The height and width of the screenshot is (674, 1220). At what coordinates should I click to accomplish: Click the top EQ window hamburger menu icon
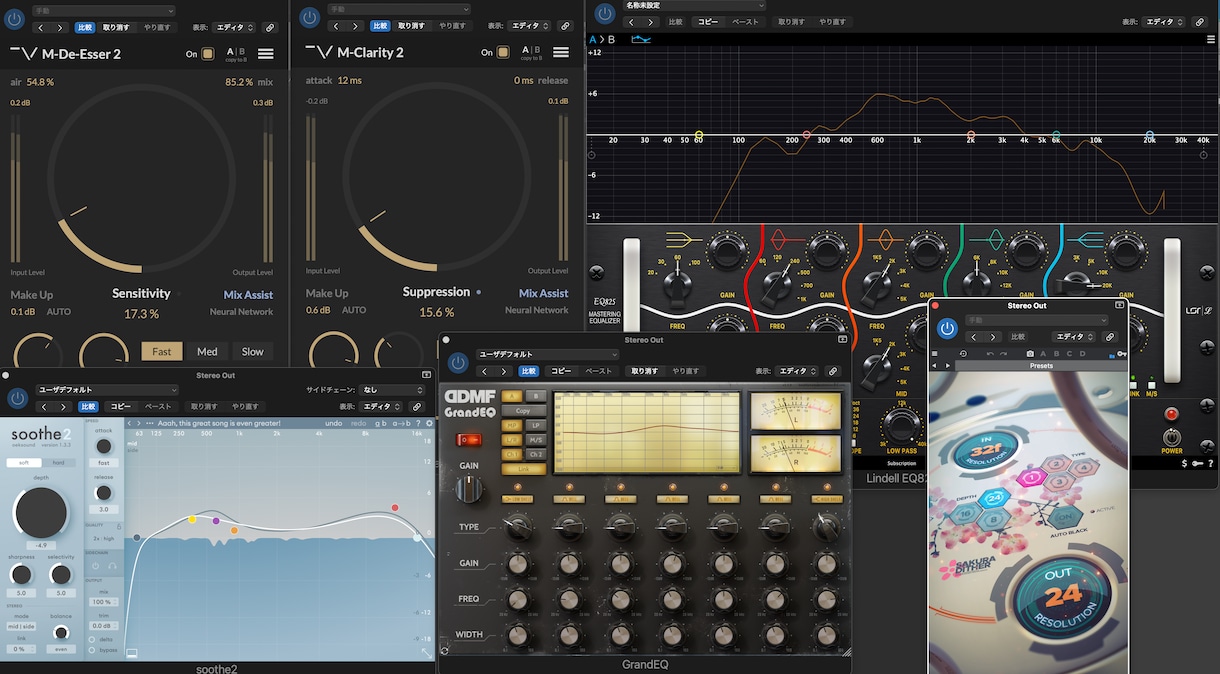tap(1210, 40)
